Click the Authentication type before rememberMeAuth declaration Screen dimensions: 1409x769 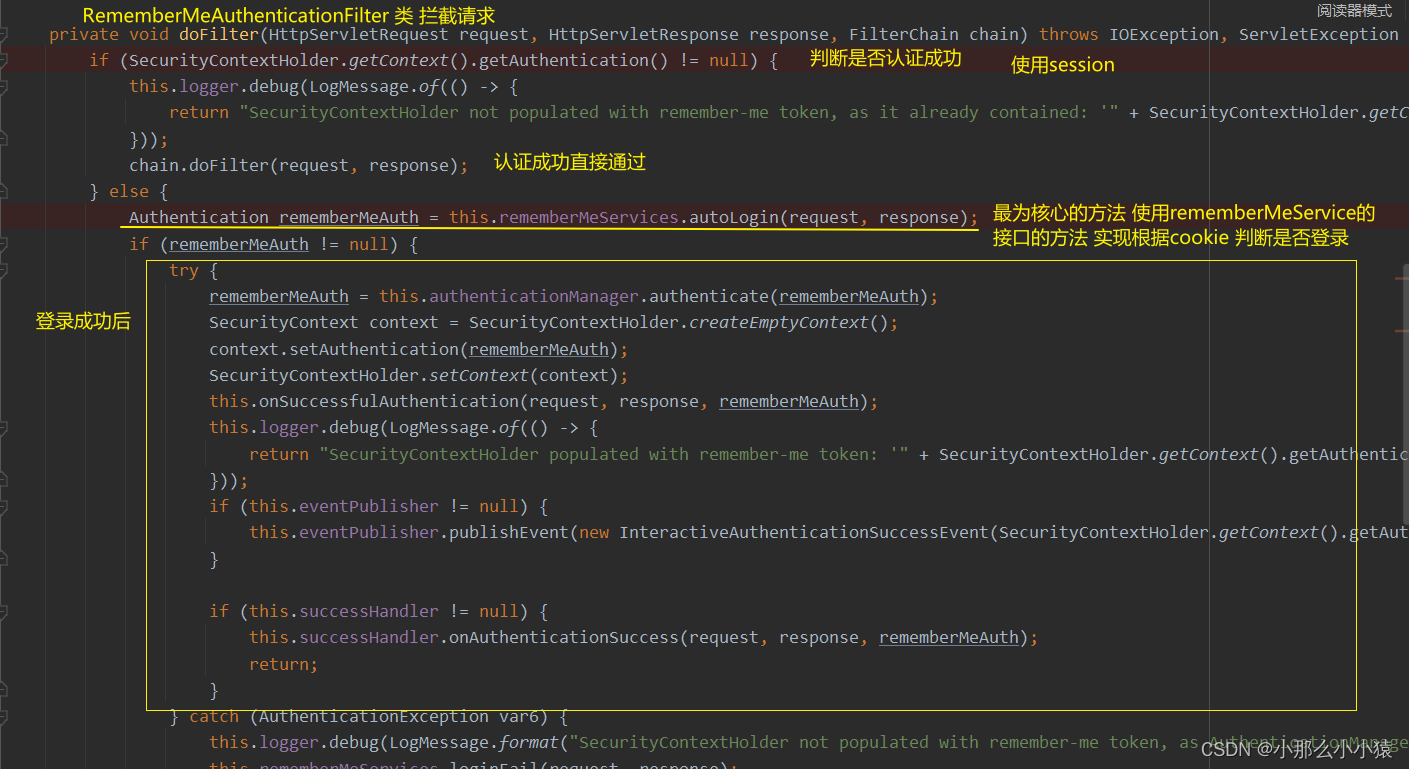[199, 217]
